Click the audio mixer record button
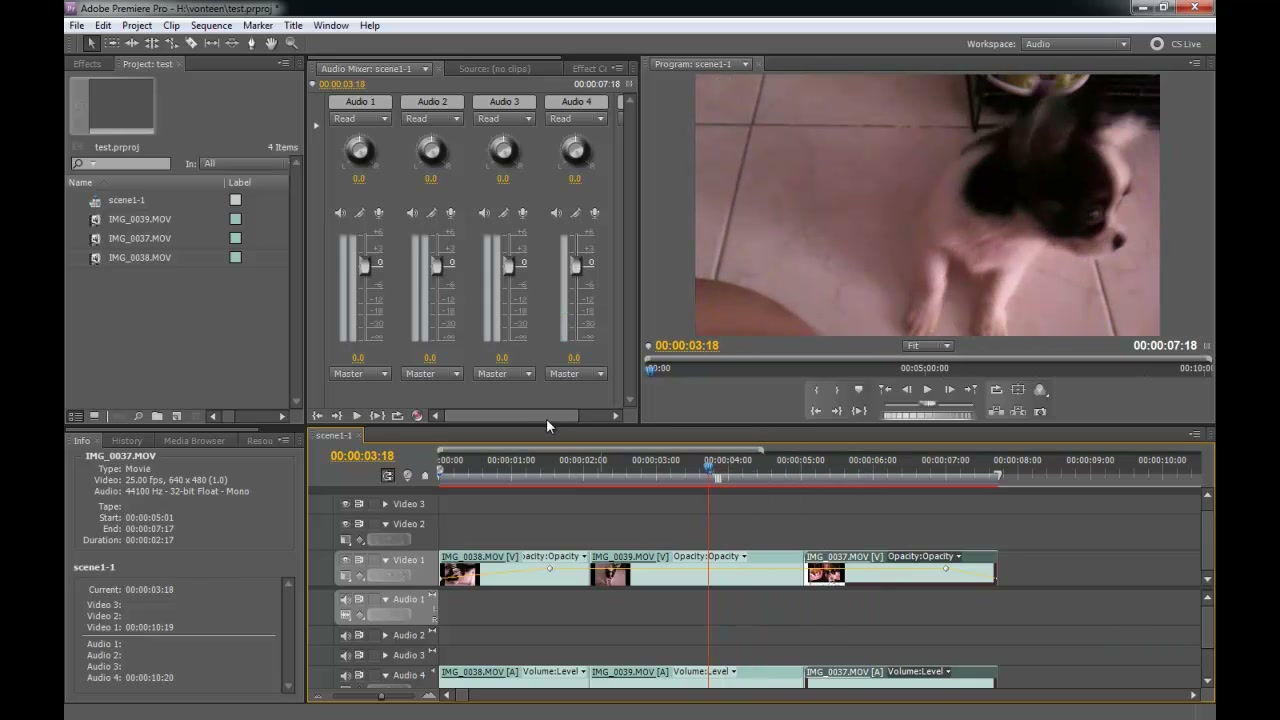 tap(417, 416)
